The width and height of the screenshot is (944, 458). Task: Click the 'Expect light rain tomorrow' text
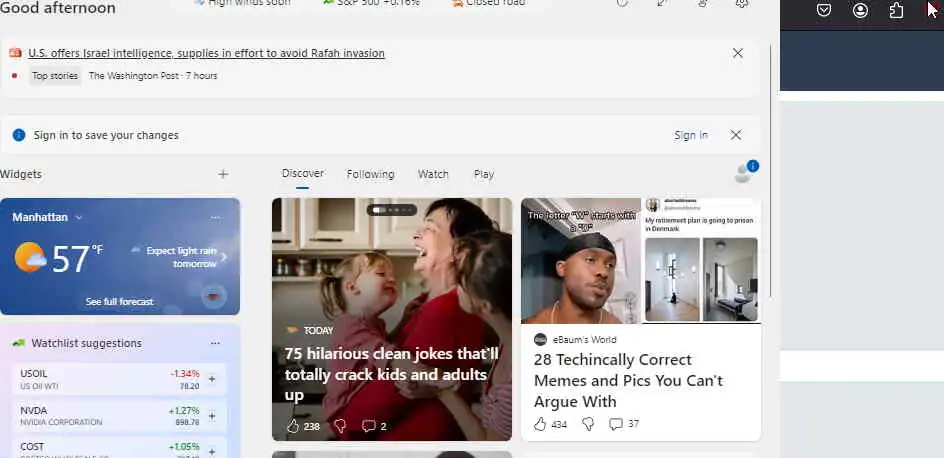pyautogui.click(x=181, y=257)
